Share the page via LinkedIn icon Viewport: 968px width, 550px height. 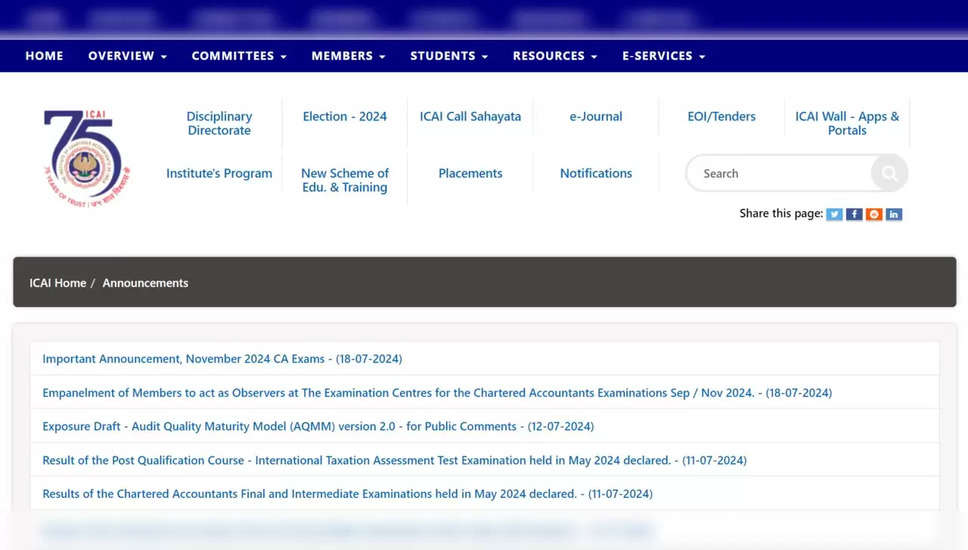click(x=894, y=214)
